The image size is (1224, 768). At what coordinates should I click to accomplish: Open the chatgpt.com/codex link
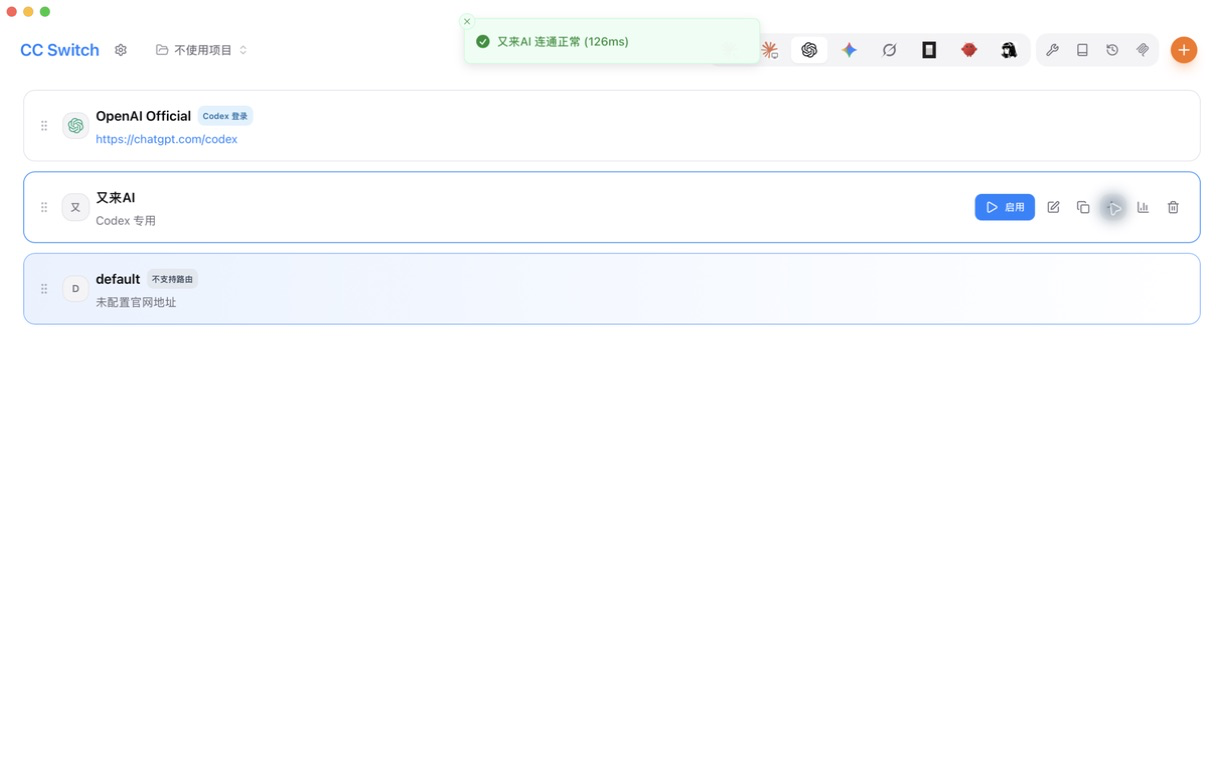(x=166, y=139)
